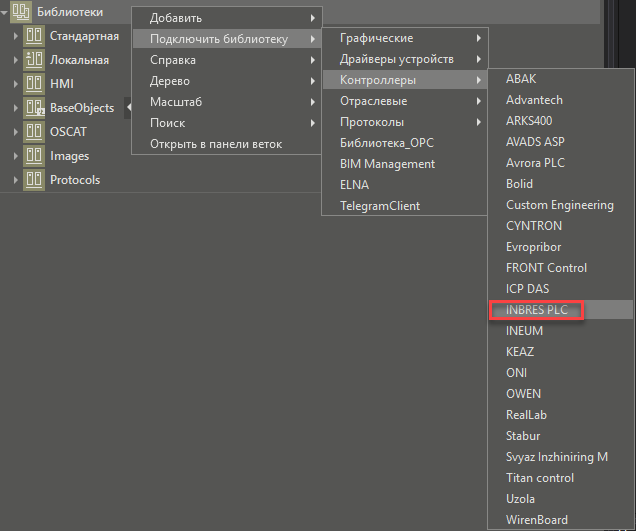This screenshot has height=531, width=636.
Task: Choose the Svyaz Inzhiniring M library
Action: coord(561,457)
